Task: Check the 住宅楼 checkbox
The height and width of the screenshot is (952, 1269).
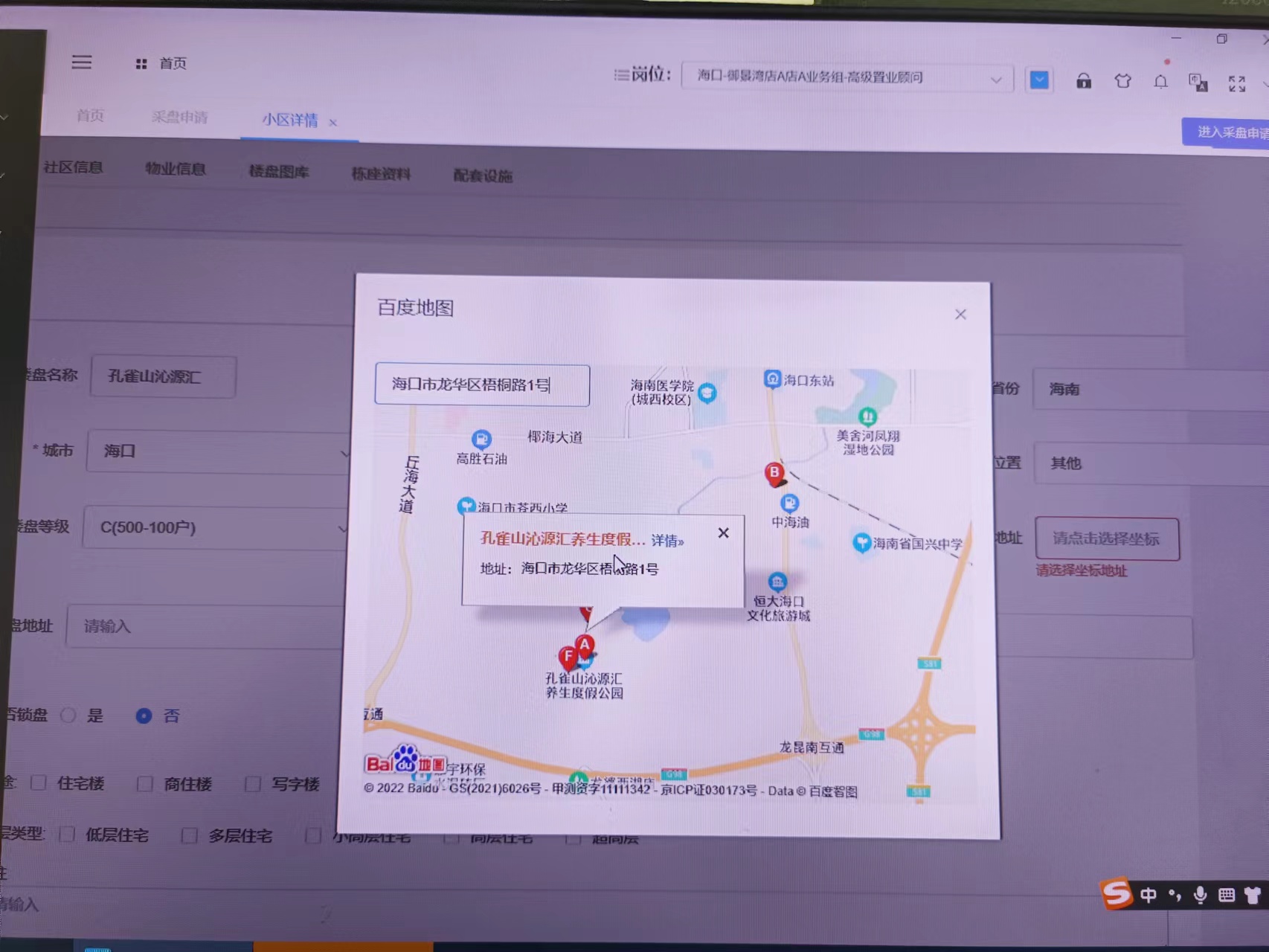Action: point(39,782)
